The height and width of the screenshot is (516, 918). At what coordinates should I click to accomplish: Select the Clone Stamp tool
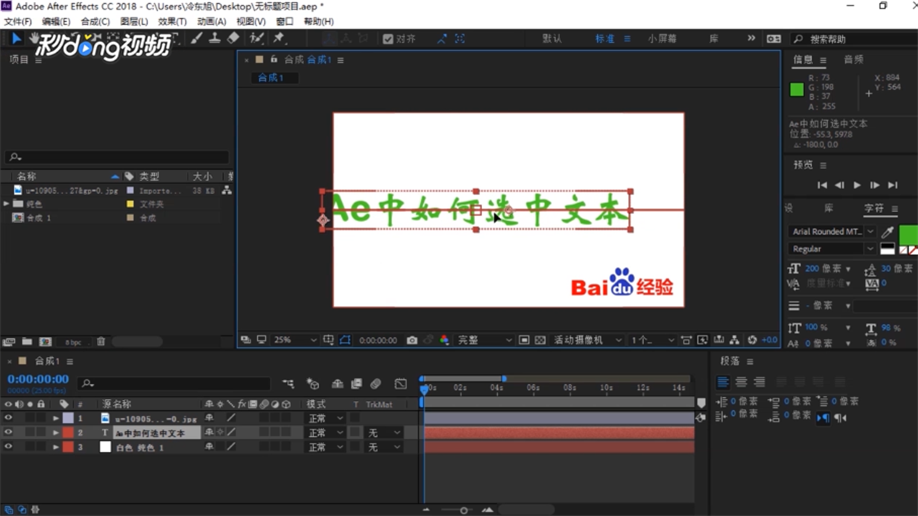pyautogui.click(x=215, y=39)
